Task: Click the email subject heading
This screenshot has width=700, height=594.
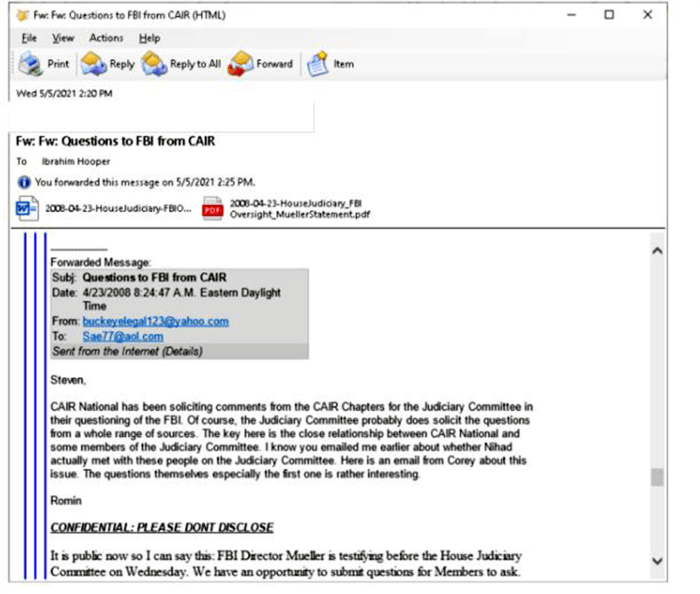Action: (116, 141)
